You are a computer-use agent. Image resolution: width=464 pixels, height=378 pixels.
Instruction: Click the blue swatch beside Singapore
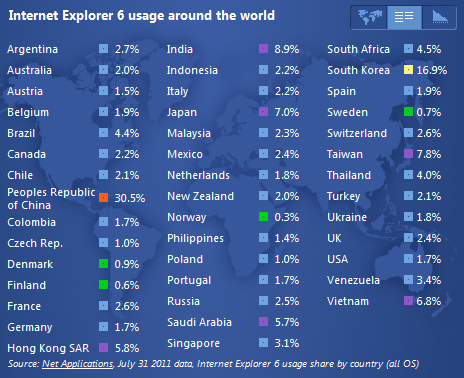point(263,343)
